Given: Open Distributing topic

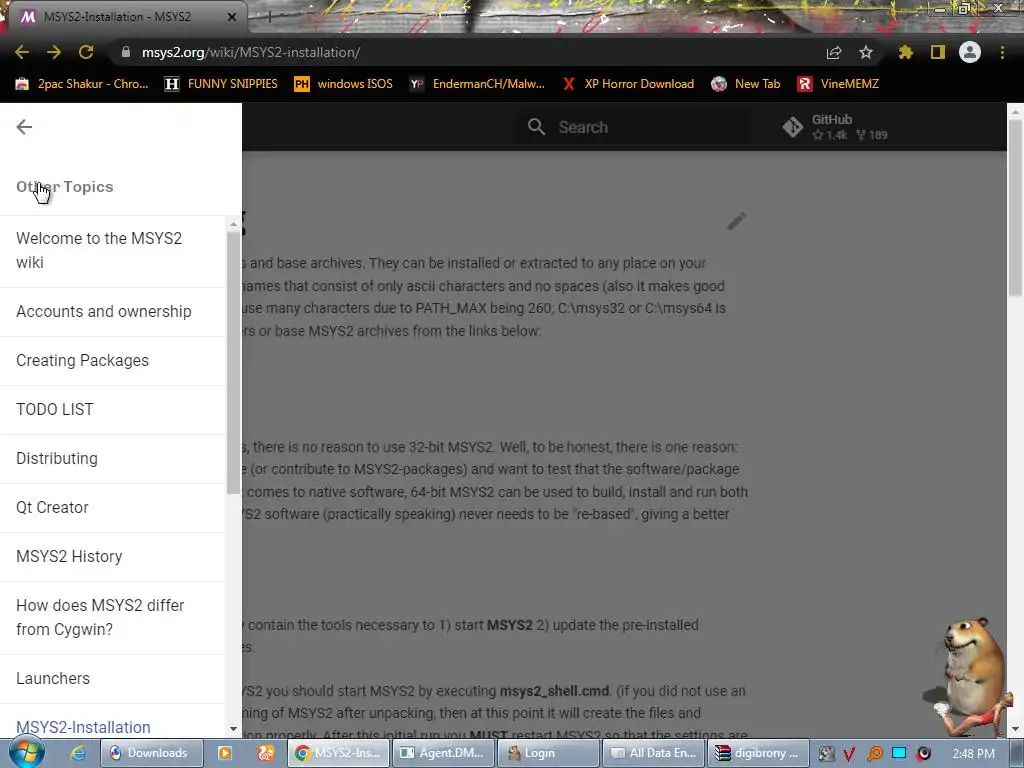Looking at the screenshot, I should pyautogui.click(x=112, y=458).
